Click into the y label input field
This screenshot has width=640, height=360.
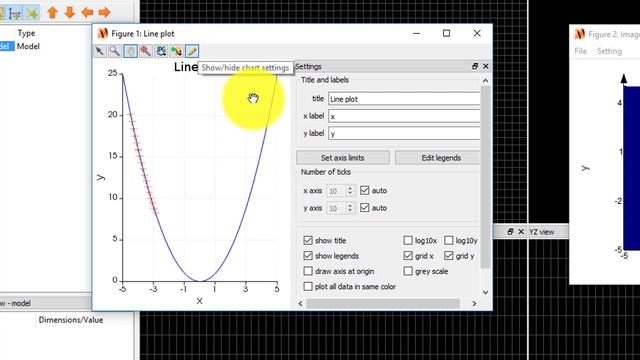(404, 133)
